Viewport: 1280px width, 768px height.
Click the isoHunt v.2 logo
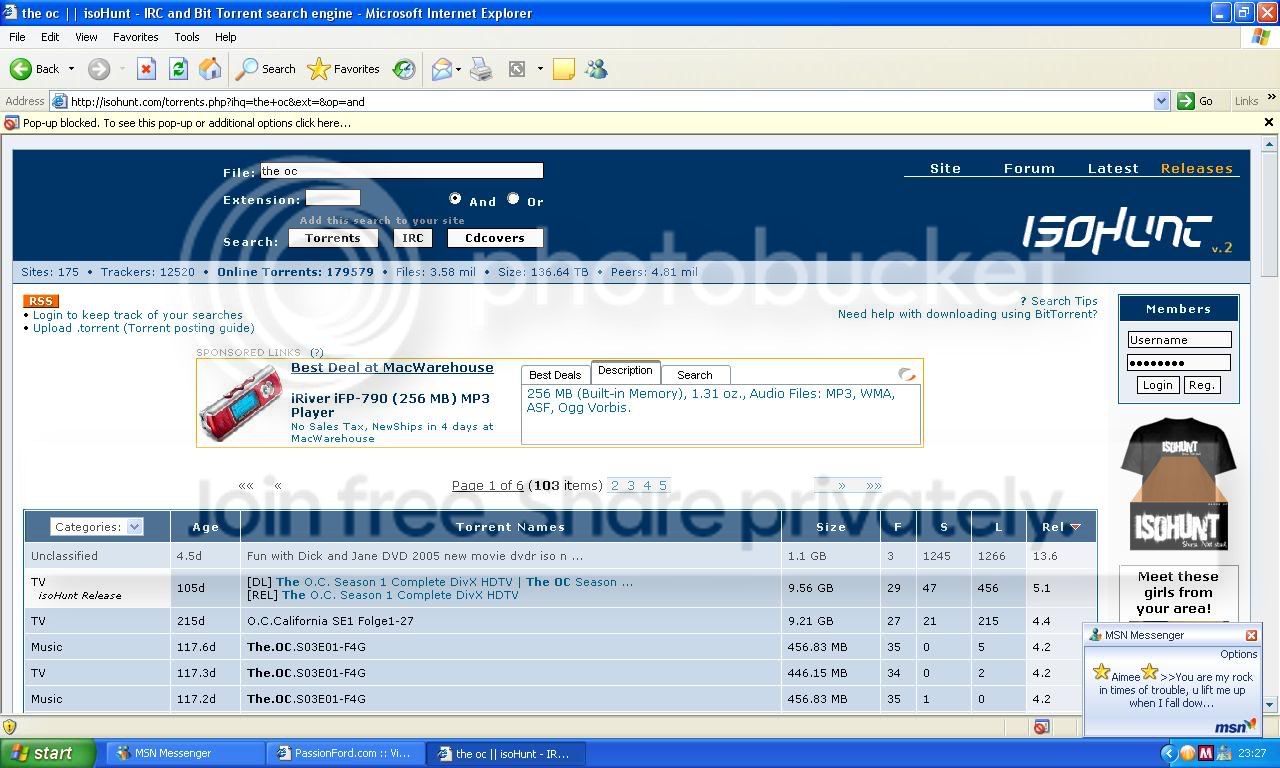1127,232
